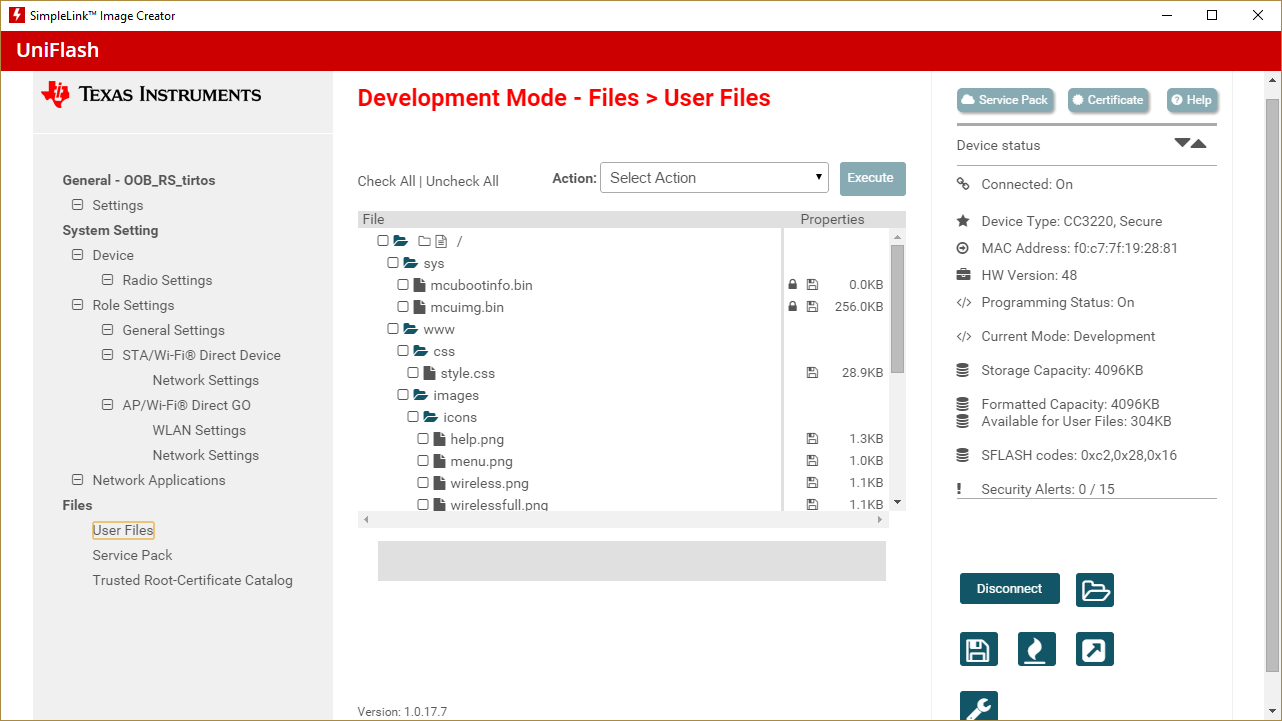This screenshot has height=721, width=1282.
Task: Click the new file icon in root row
Action: tap(440, 241)
